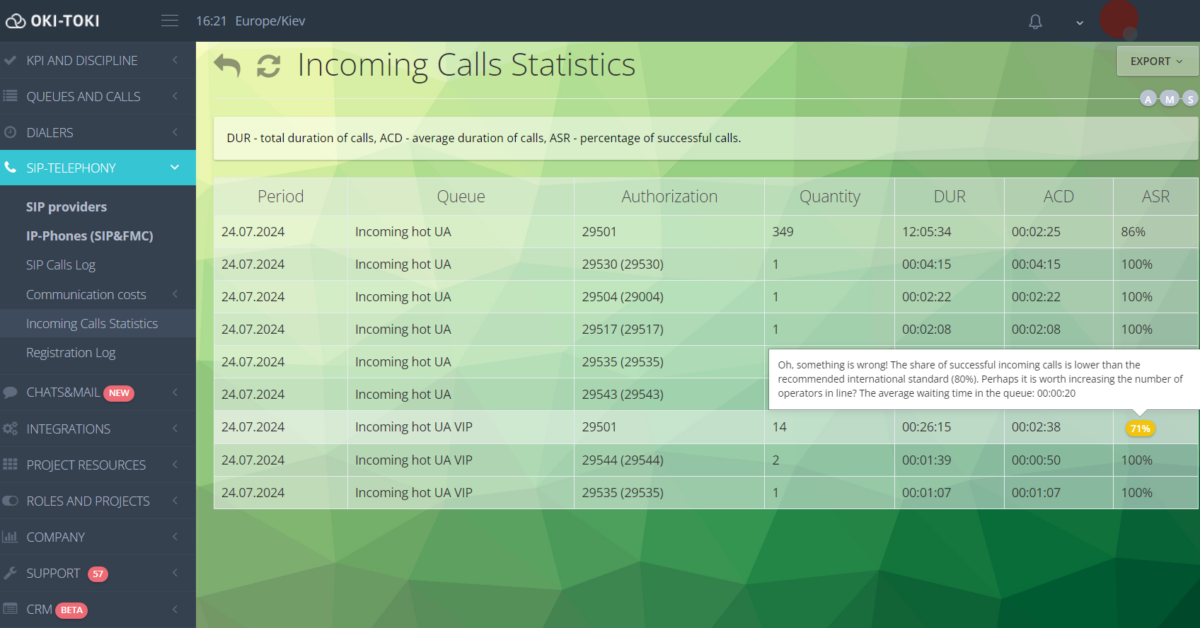
Task: Select the A size toggle
Action: coord(1148,98)
